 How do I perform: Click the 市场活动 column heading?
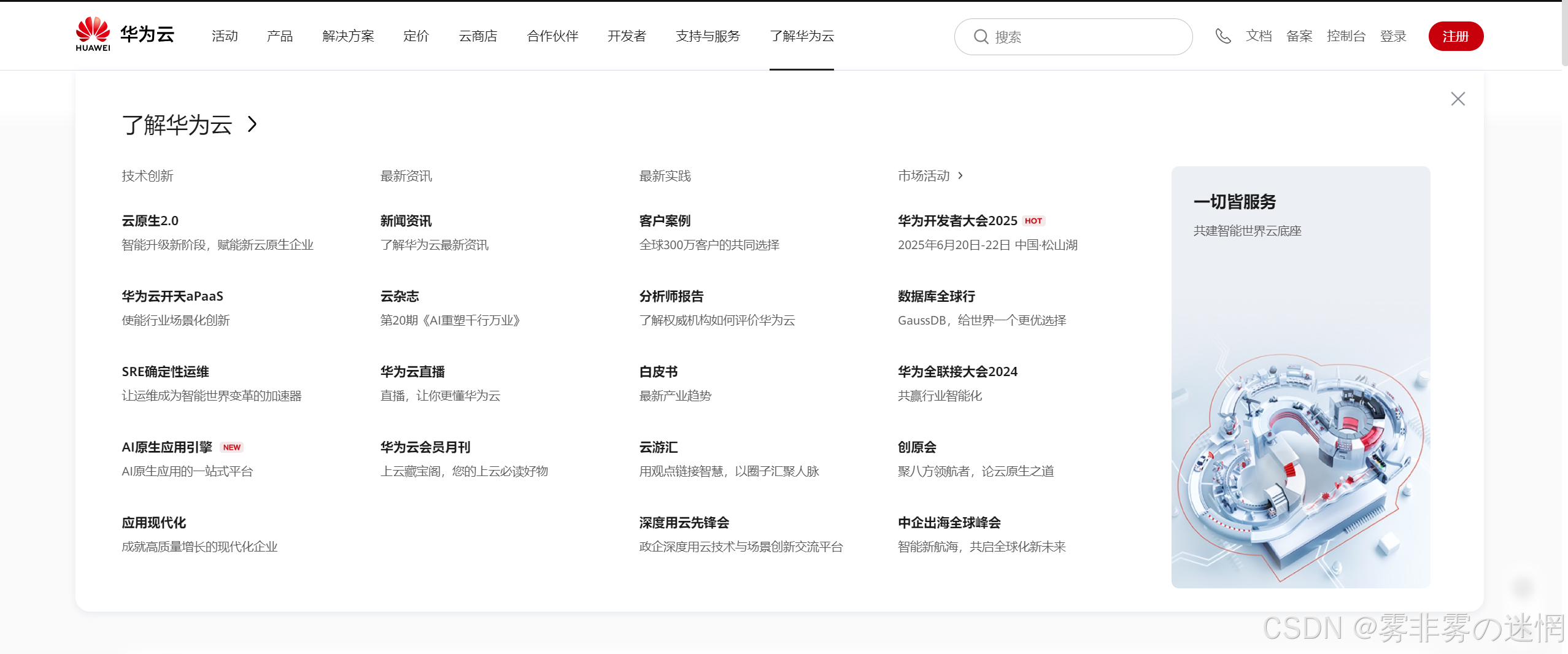(x=924, y=175)
